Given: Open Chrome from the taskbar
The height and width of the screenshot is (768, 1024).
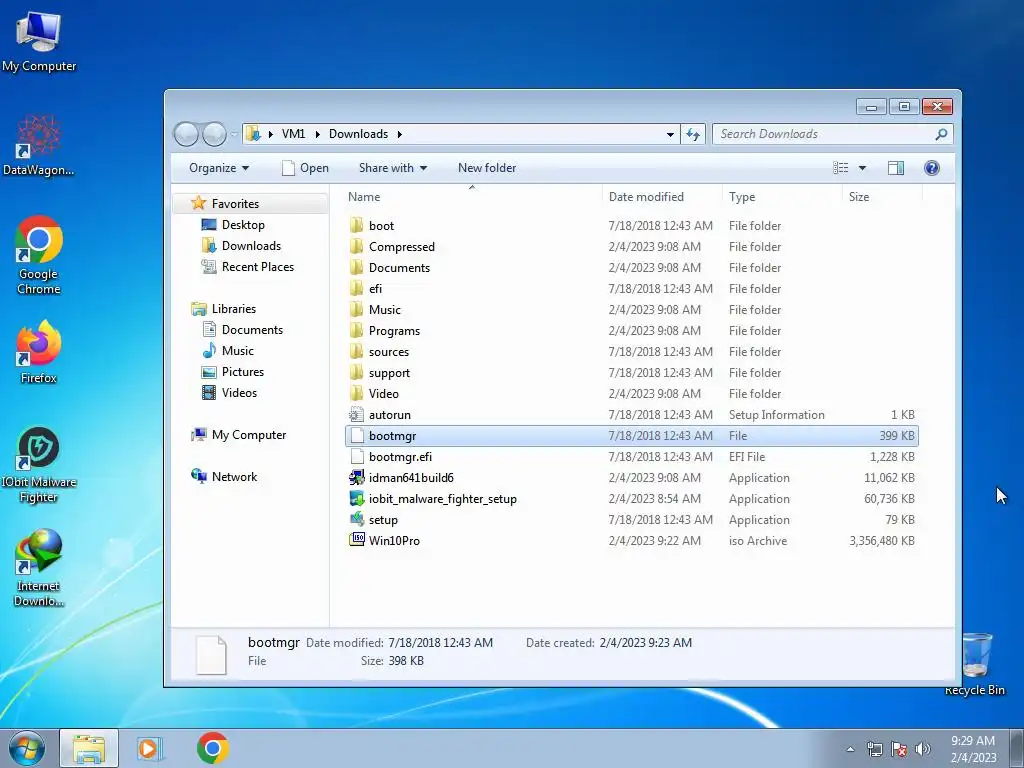Looking at the screenshot, I should coord(212,748).
